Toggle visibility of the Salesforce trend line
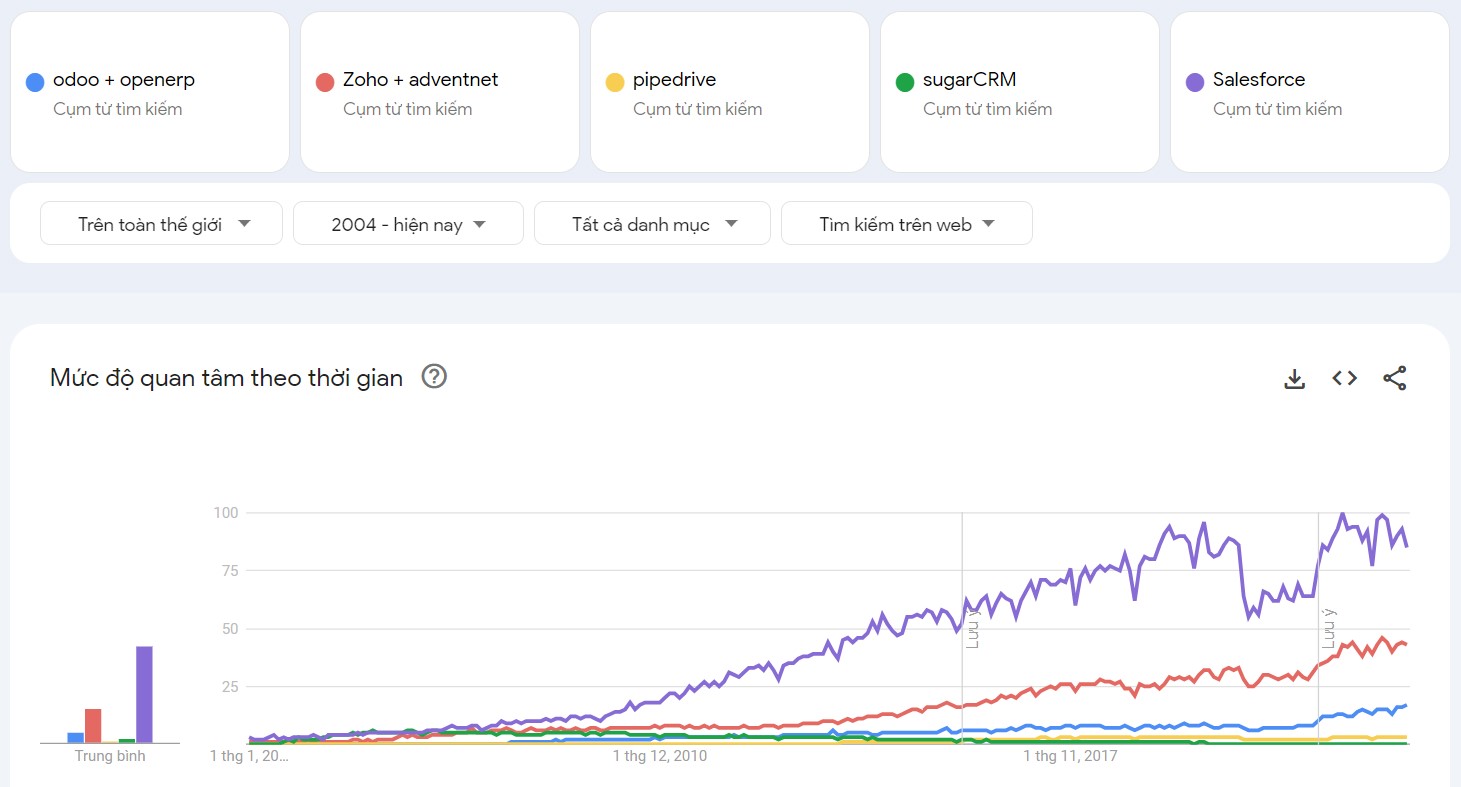 pos(1196,80)
